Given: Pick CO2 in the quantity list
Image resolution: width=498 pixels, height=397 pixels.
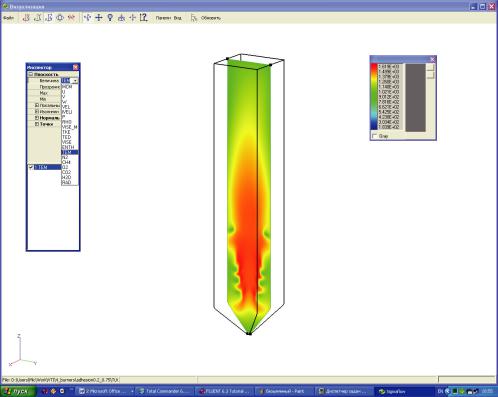Looking at the screenshot, I should [70, 172].
